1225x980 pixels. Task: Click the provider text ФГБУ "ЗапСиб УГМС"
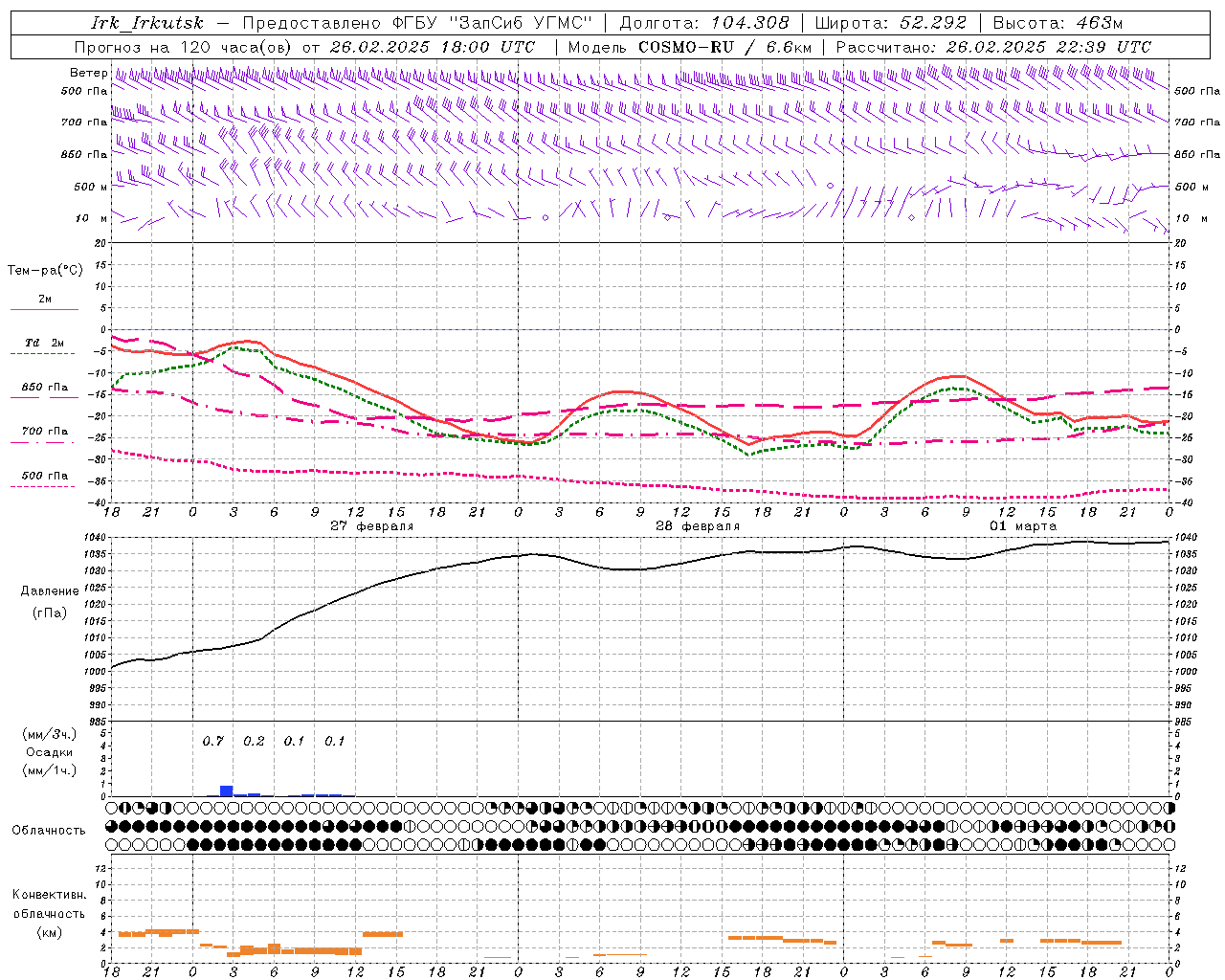pyautogui.click(x=492, y=23)
